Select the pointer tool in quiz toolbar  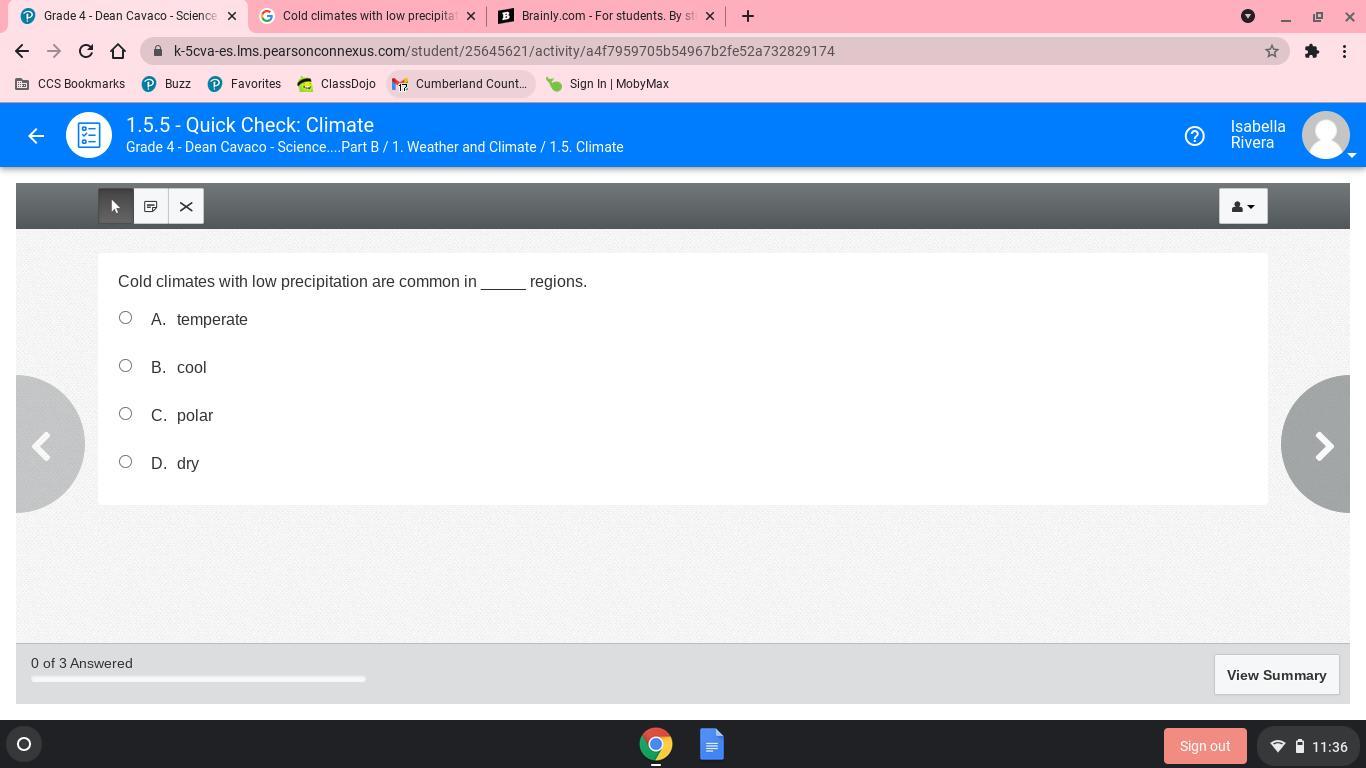coord(116,206)
